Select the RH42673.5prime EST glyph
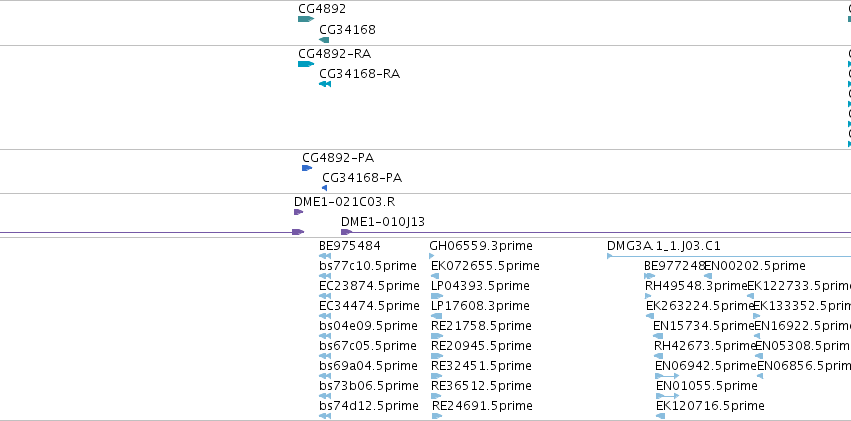The width and height of the screenshot is (851, 421). point(659,356)
